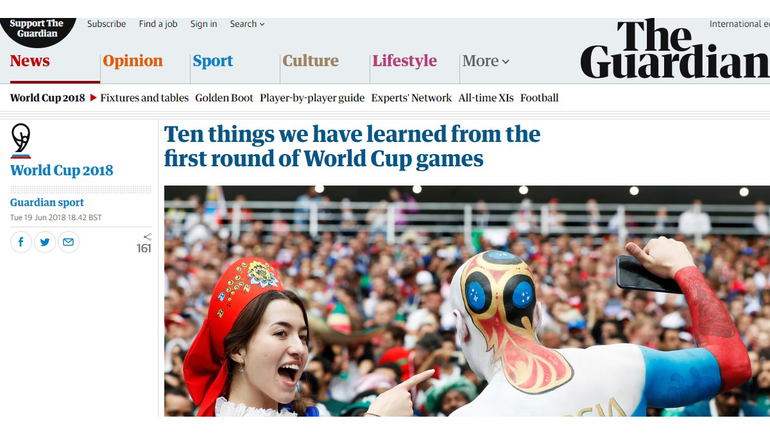Viewport: 770px width, 434px height.
Task: Click the Support The Guardian badge
Action: point(38,32)
